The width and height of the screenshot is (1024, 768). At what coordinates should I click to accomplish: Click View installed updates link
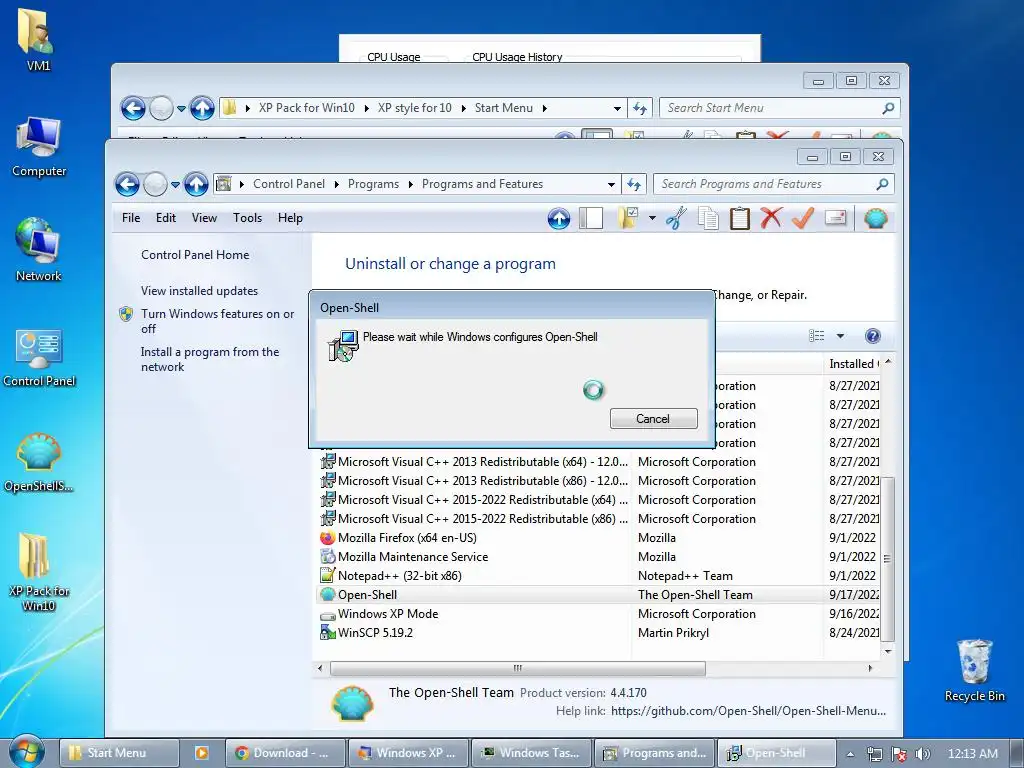(199, 291)
